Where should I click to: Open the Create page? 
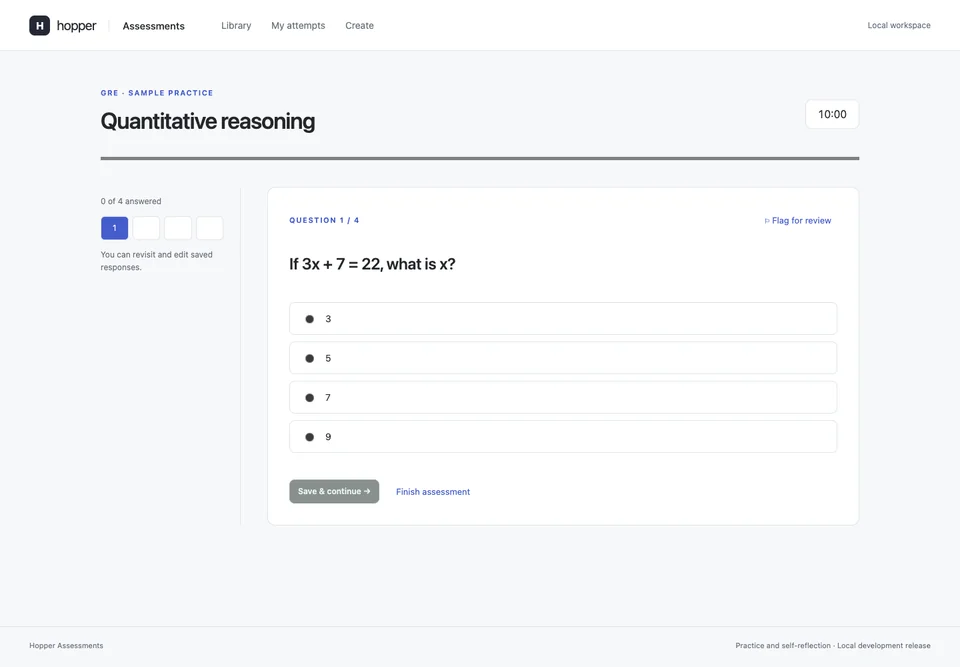coord(359,26)
